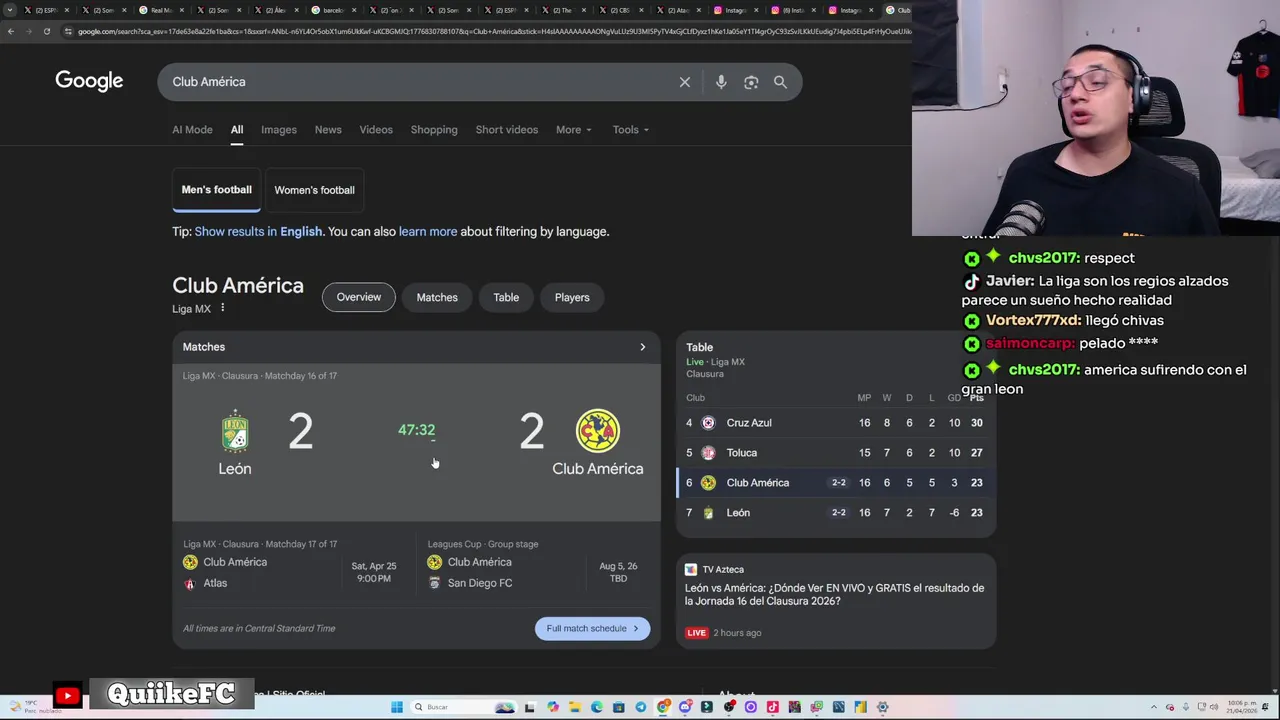Select the Matches chip
The width and height of the screenshot is (1280, 720).
[x=437, y=297]
